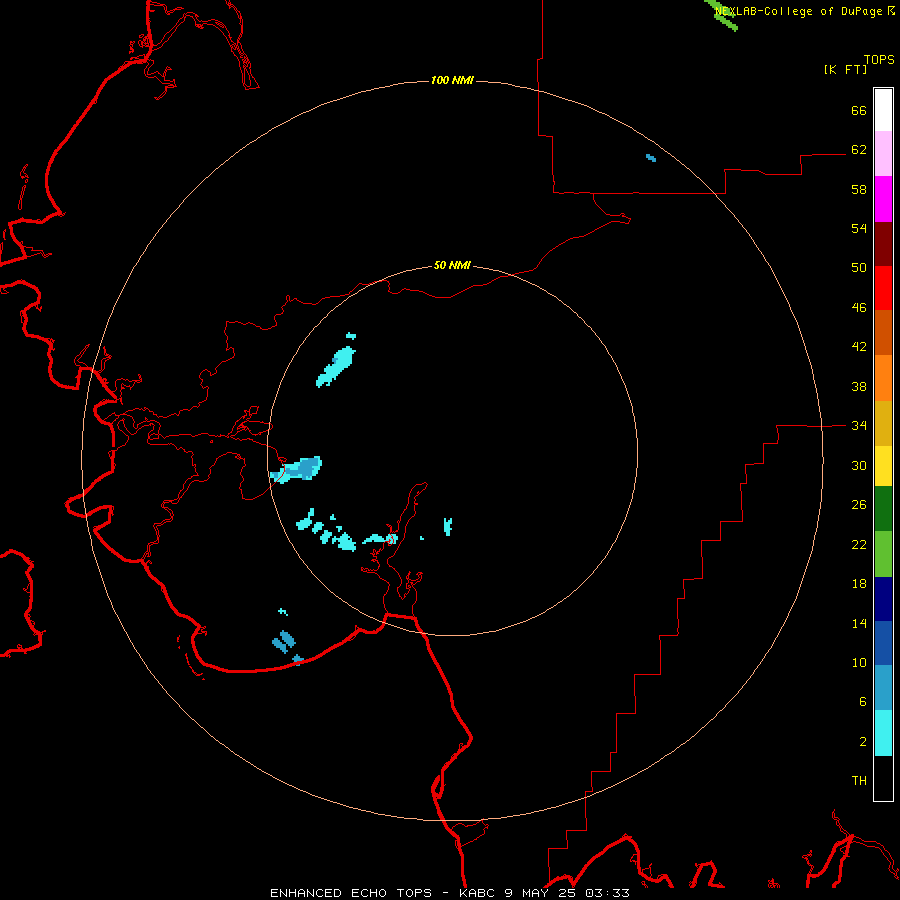The width and height of the screenshot is (900, 900).
Task: Click the '22' legend value
Action: click(859, 544)
